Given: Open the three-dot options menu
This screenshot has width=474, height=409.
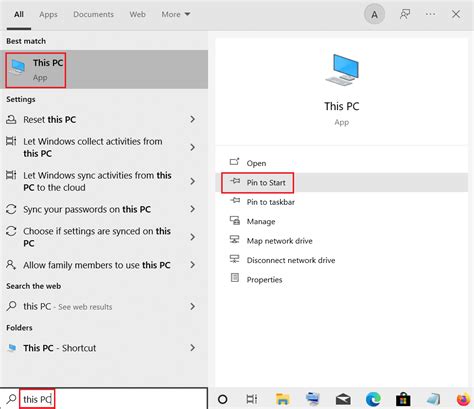Looking at the screenshot, I should point(430,14).
